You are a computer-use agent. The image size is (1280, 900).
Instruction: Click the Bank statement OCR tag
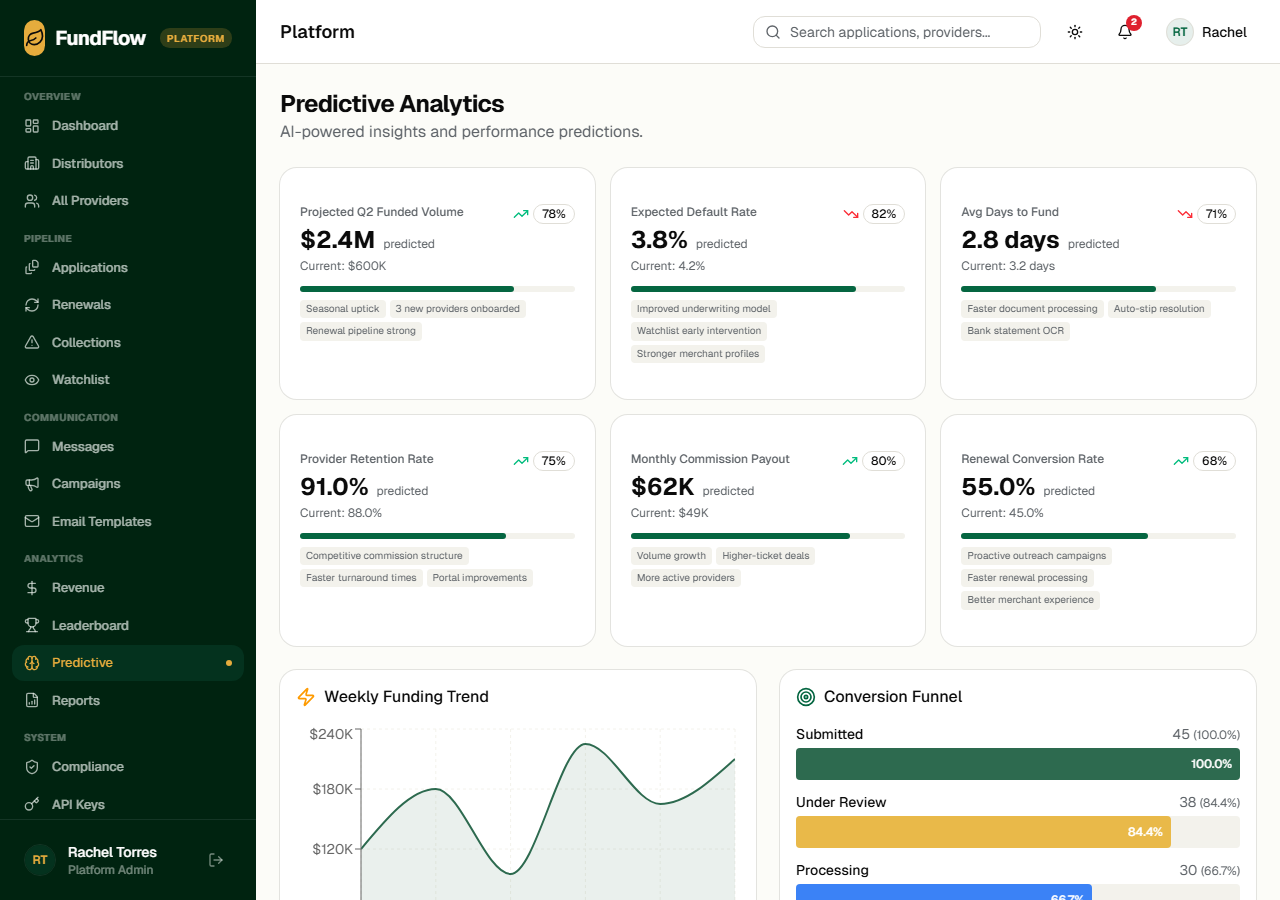click(x=1016, y=331)
